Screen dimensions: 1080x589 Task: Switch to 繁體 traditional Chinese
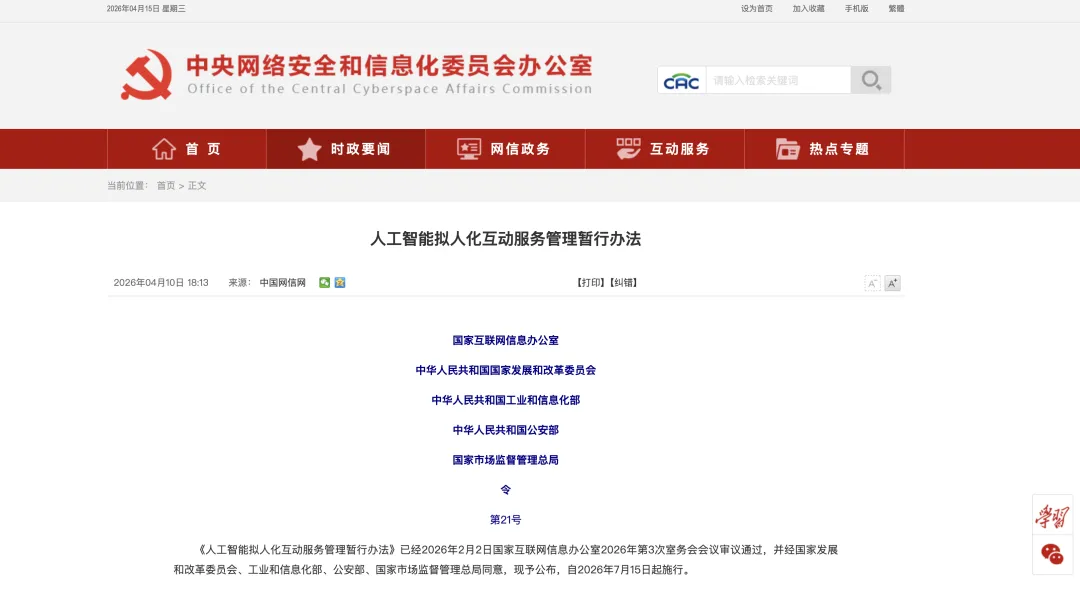tap(896, 9)
